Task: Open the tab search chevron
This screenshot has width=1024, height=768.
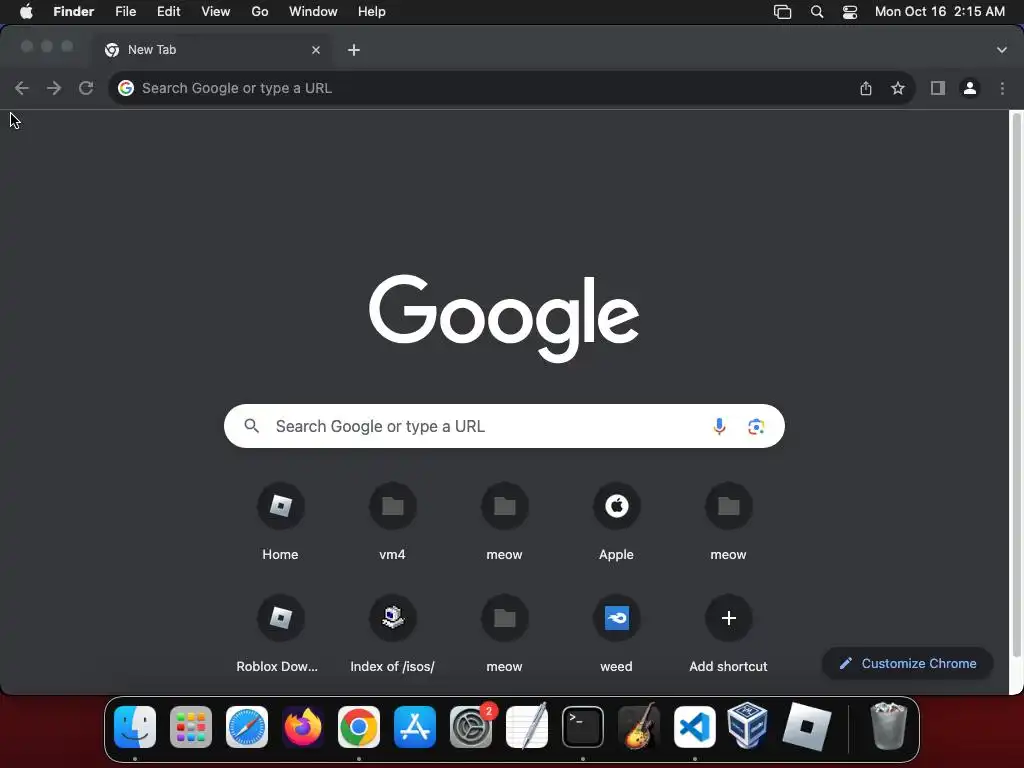Action: pyautogui.click(x=1002, y=50)
